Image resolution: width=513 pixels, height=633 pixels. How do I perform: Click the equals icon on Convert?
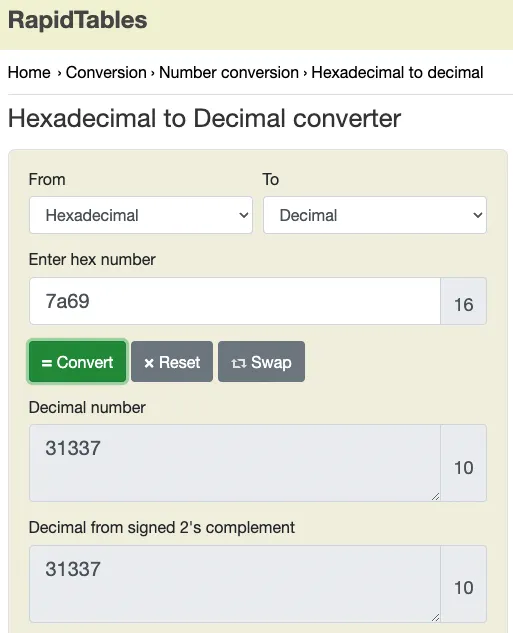[x=47, y=363]
